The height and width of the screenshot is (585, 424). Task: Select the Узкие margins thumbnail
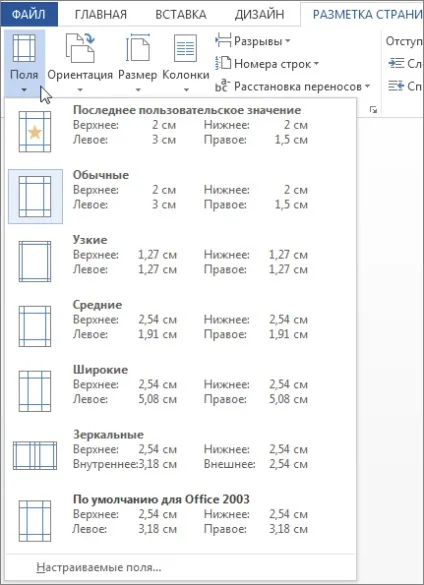coord(35,261)
